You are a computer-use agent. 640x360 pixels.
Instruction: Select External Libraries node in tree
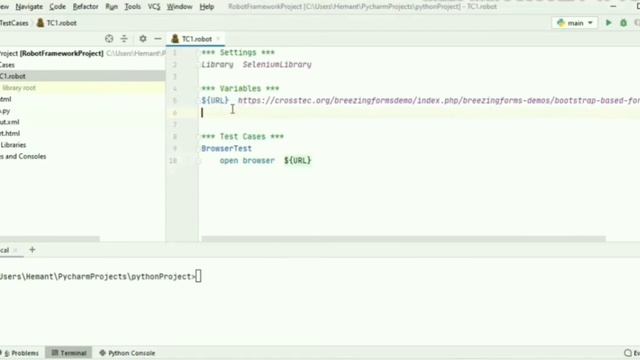(x=13, y=145)
